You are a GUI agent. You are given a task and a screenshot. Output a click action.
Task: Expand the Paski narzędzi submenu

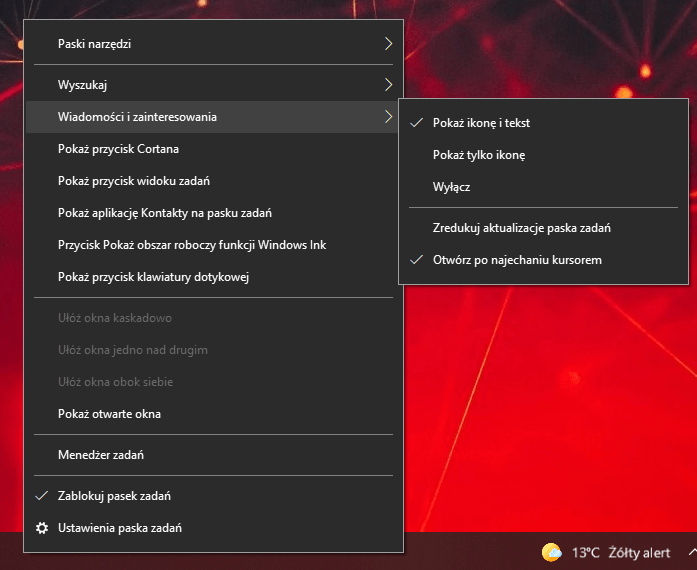pyautogui.click(x=213, y=44)
